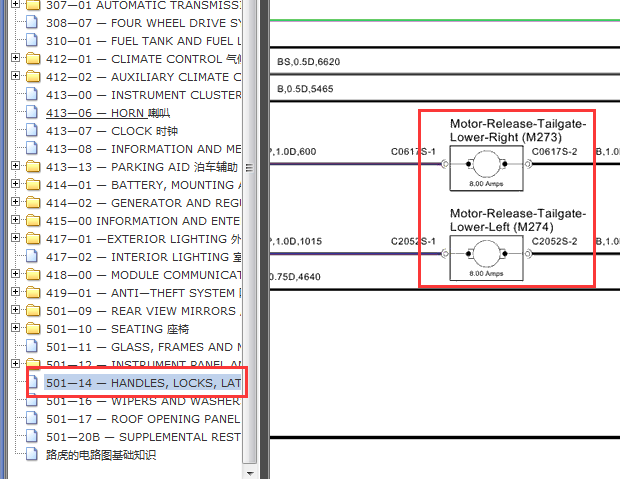Image resolution: width=620 pixels, height=479 pixels.
Task: Click connector label C0617S-1
Action: (413, 151)
